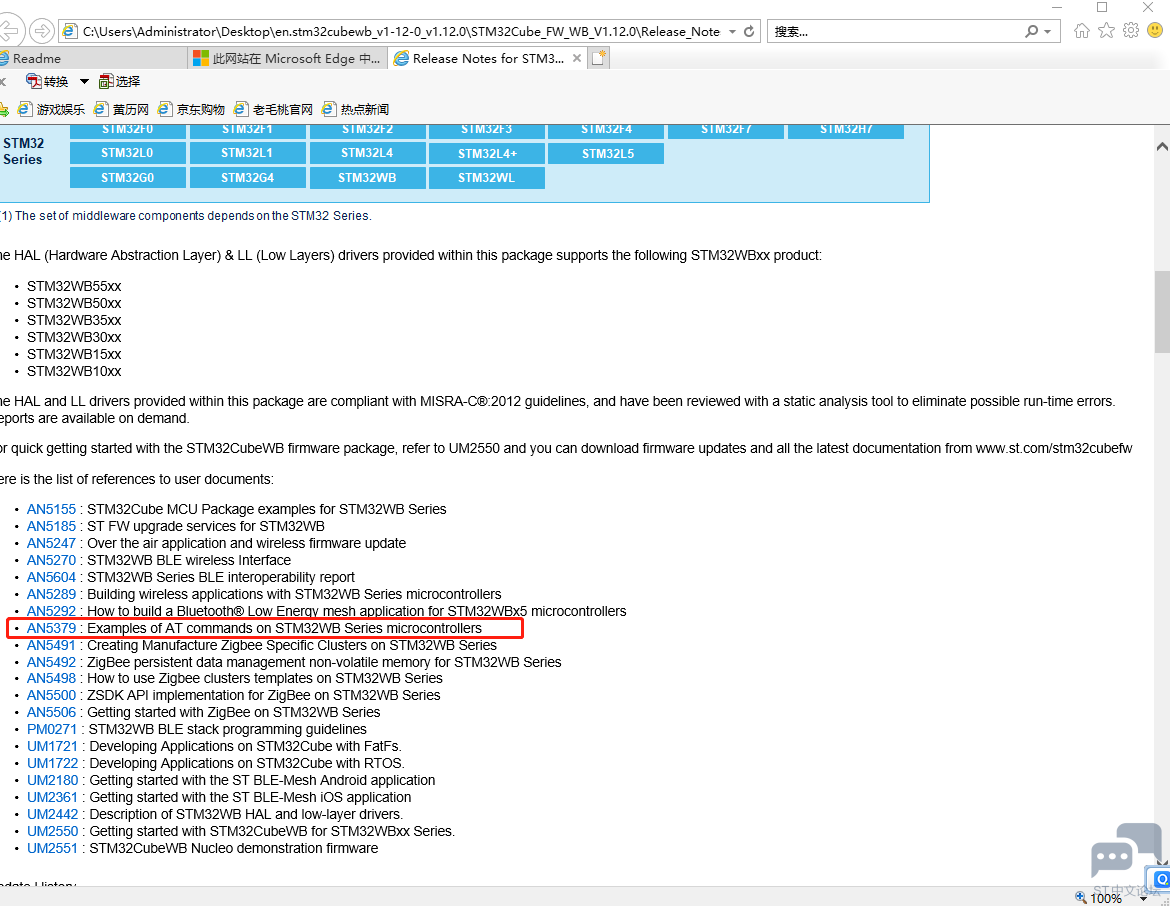Open the address bar history dropdown arrow

[x=732, y=31]
